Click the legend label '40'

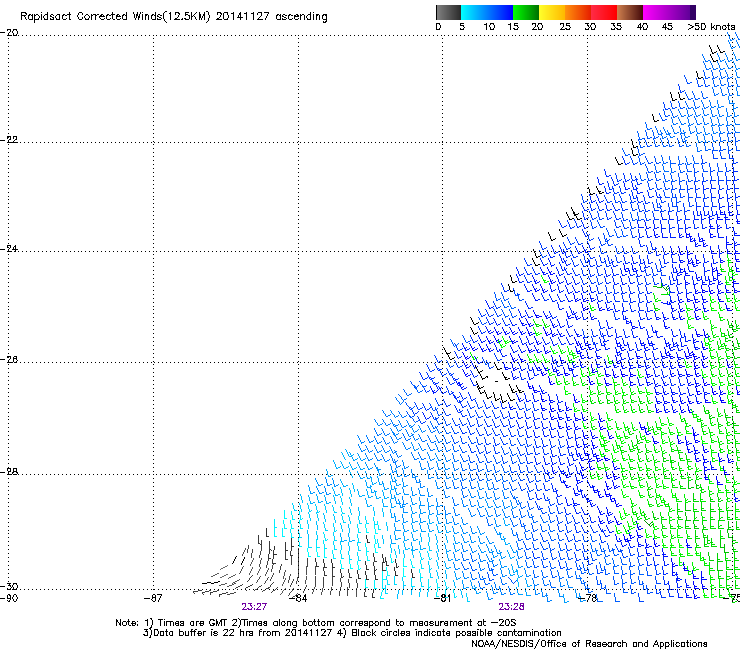[x=642, y=26]
